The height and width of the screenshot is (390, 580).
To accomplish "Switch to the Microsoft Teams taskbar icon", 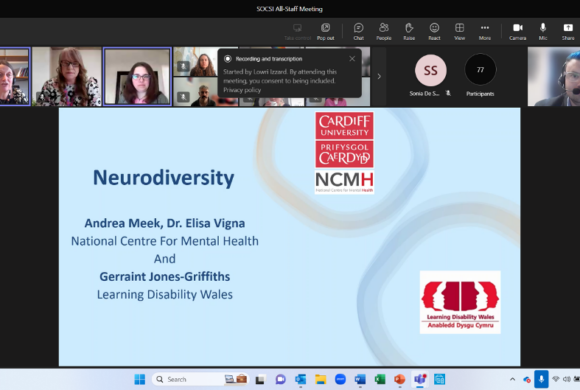I will pyautogui.click(x=420, y=379).
